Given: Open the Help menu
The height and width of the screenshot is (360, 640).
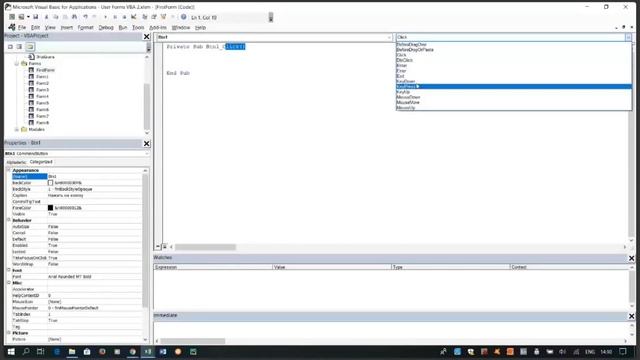Looking at the screenshot, I should (200, 27).
